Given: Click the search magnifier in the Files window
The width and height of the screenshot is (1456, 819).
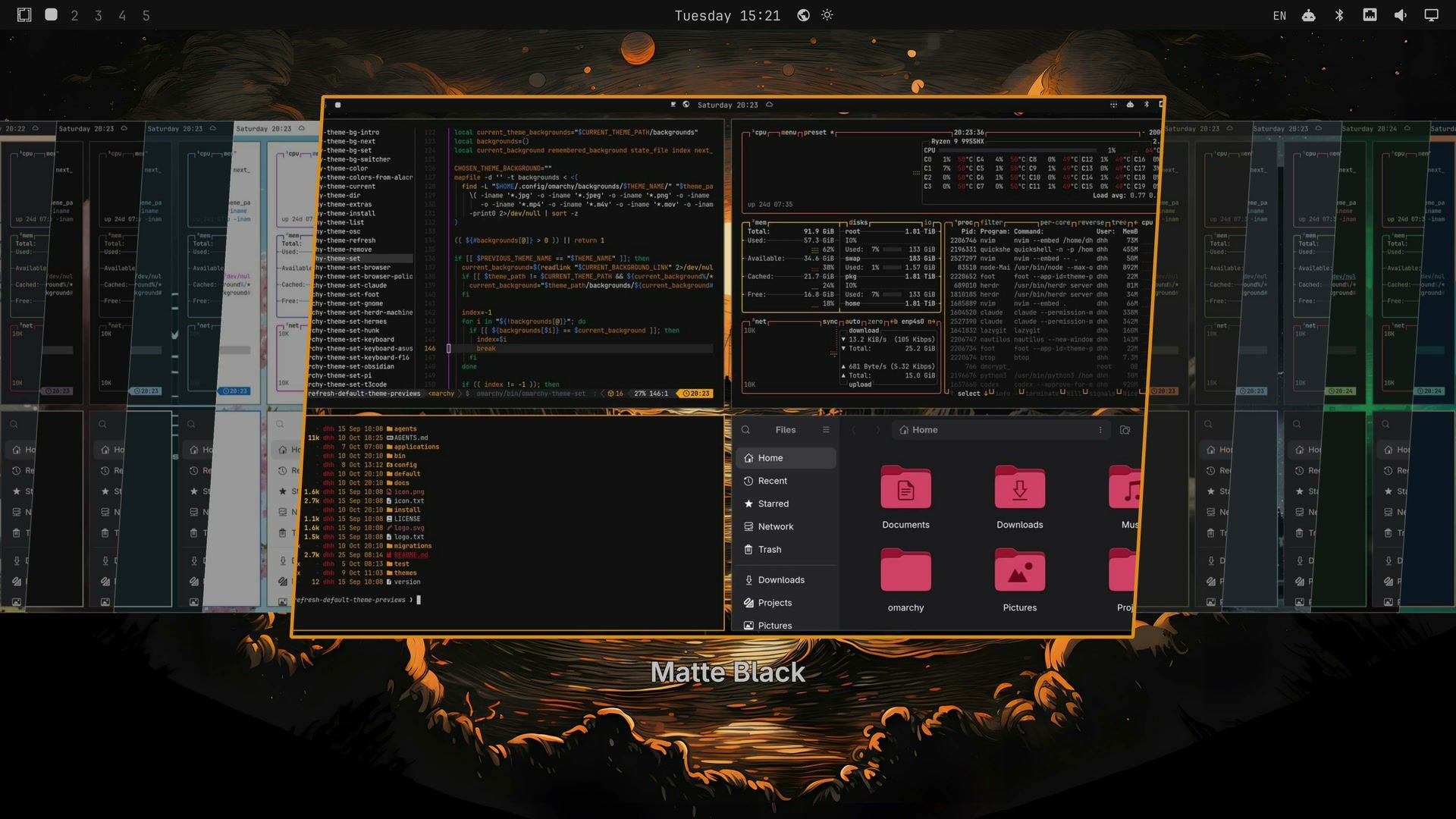Looking at the screenshot, I should pos(745,430).
